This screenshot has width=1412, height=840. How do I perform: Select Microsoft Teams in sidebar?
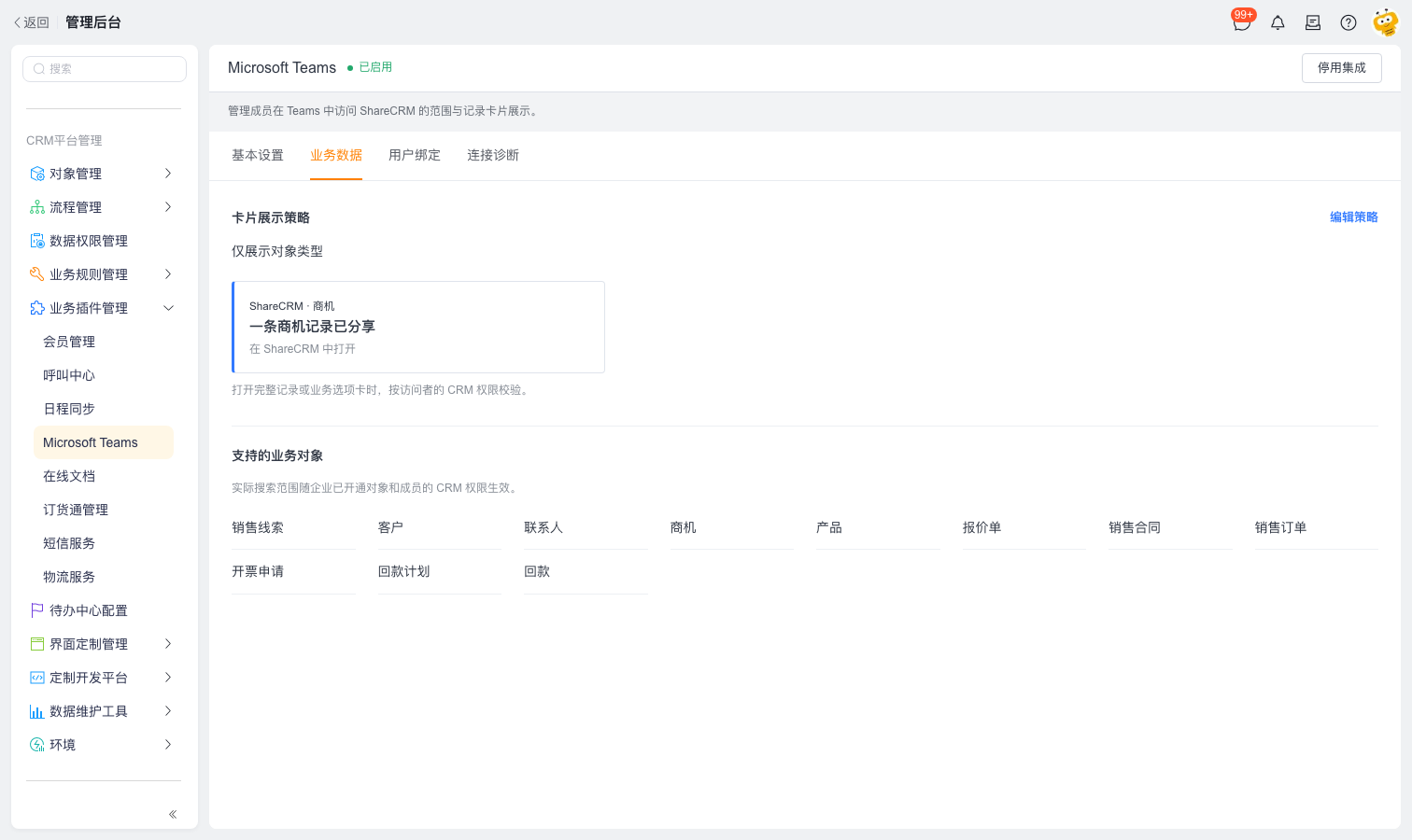[x=104, y=442]
